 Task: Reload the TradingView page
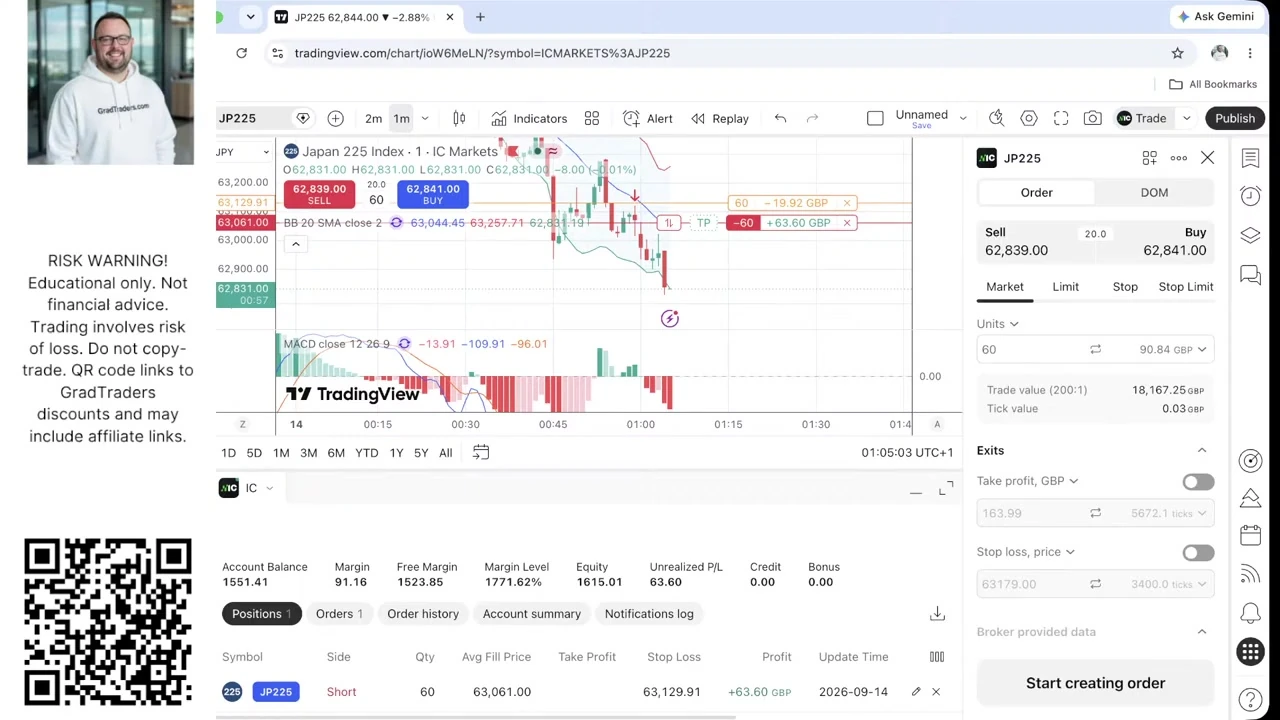[241, 53]
